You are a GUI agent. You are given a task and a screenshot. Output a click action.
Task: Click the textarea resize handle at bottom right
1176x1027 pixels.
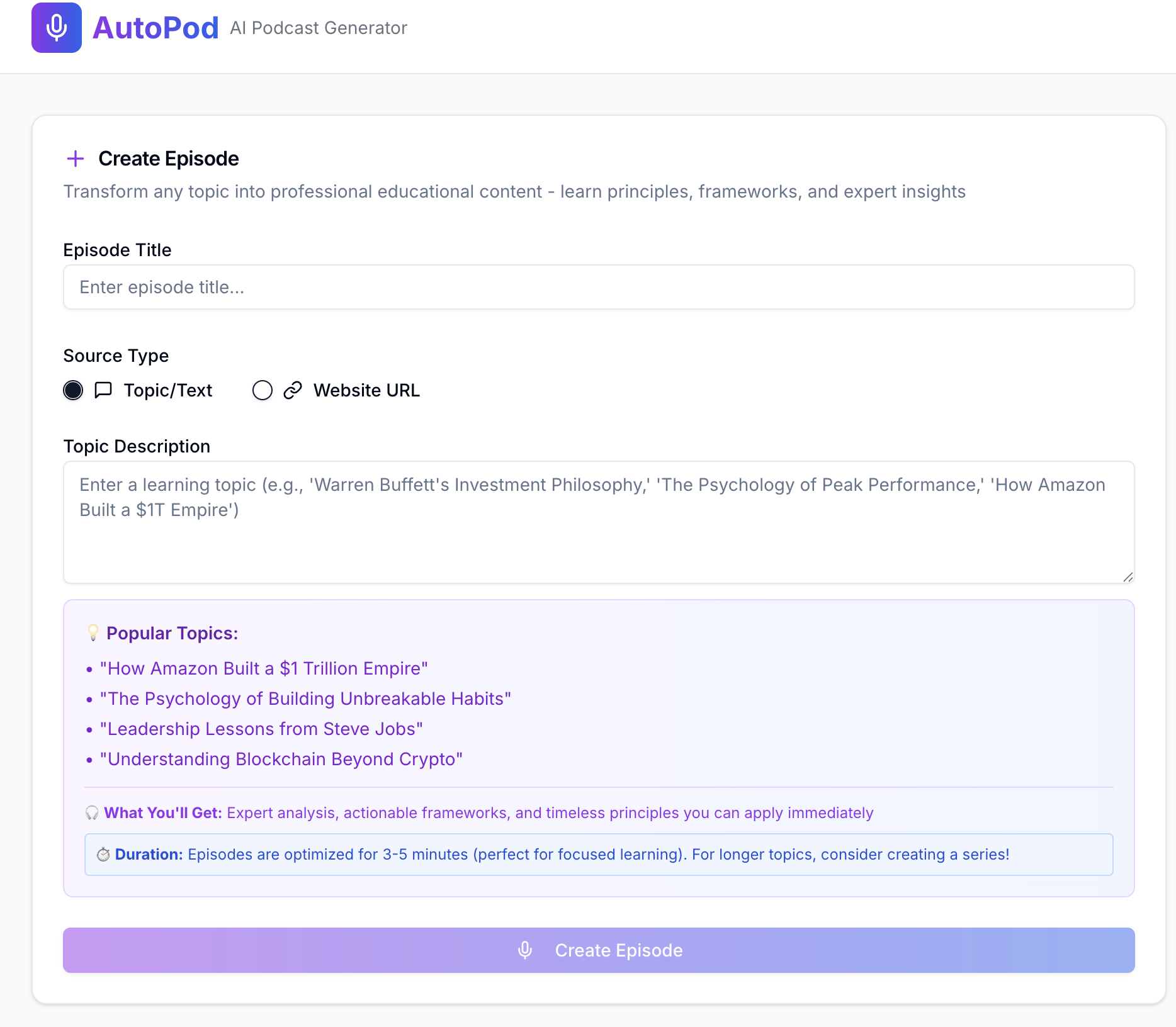click(x=1128, y=578)
